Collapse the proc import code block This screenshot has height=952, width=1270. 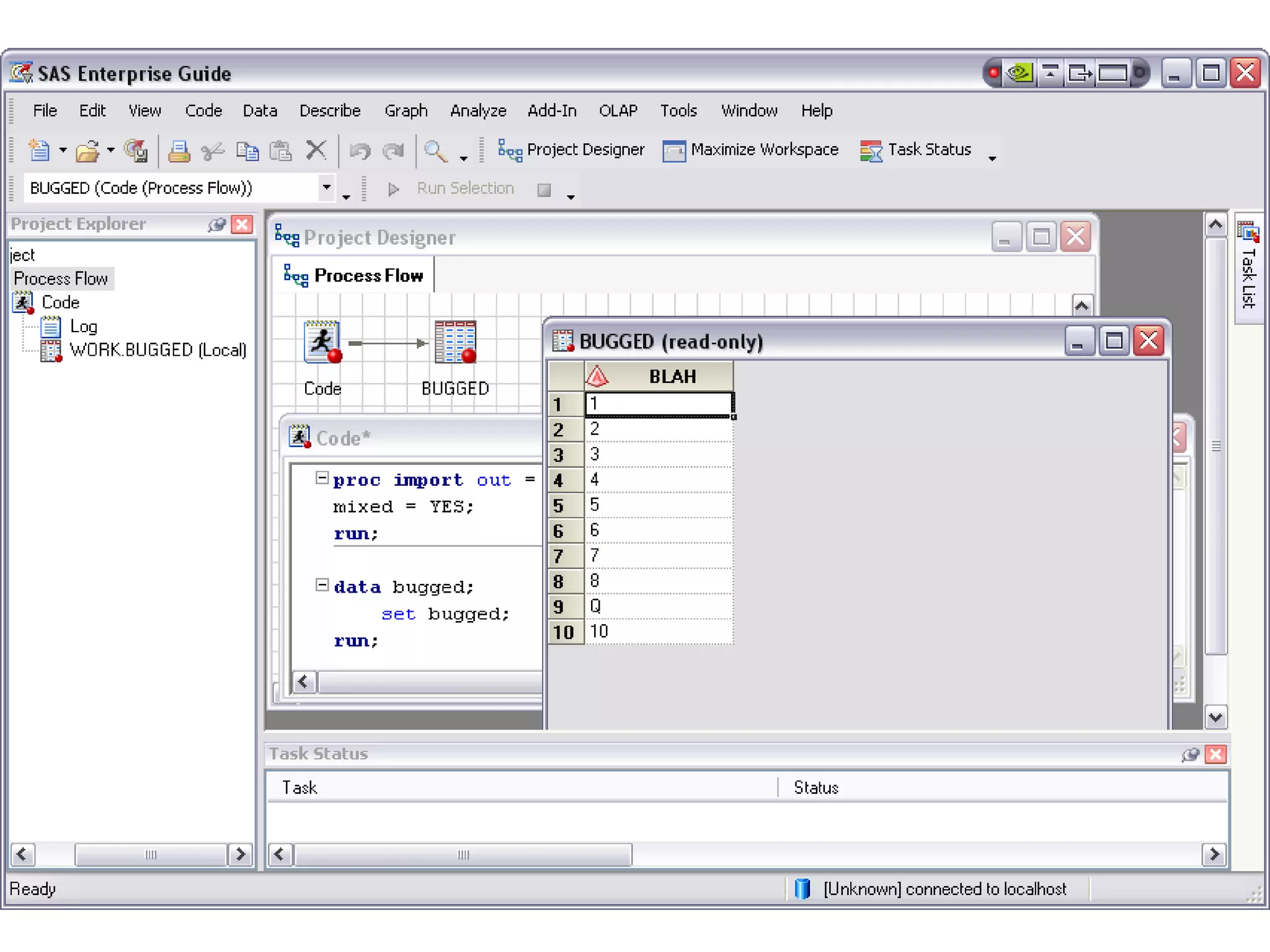(x=321, y=478)
